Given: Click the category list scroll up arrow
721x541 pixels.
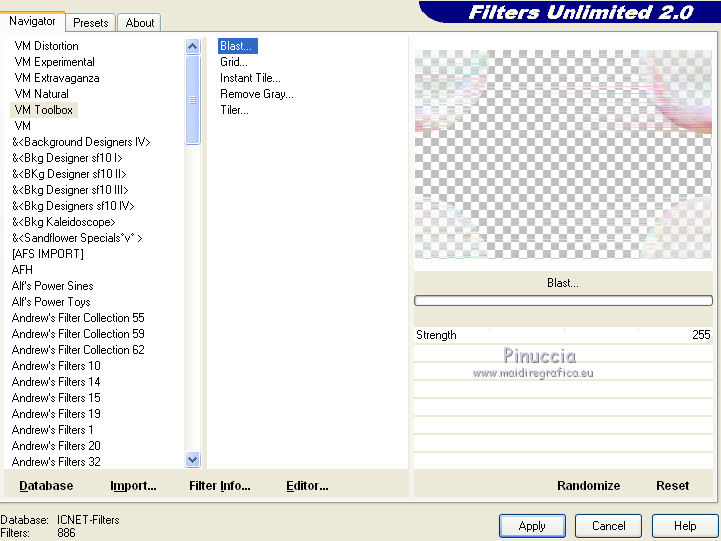Looking at the screenshot, I should pyautogui.click(x=193, y=46).
